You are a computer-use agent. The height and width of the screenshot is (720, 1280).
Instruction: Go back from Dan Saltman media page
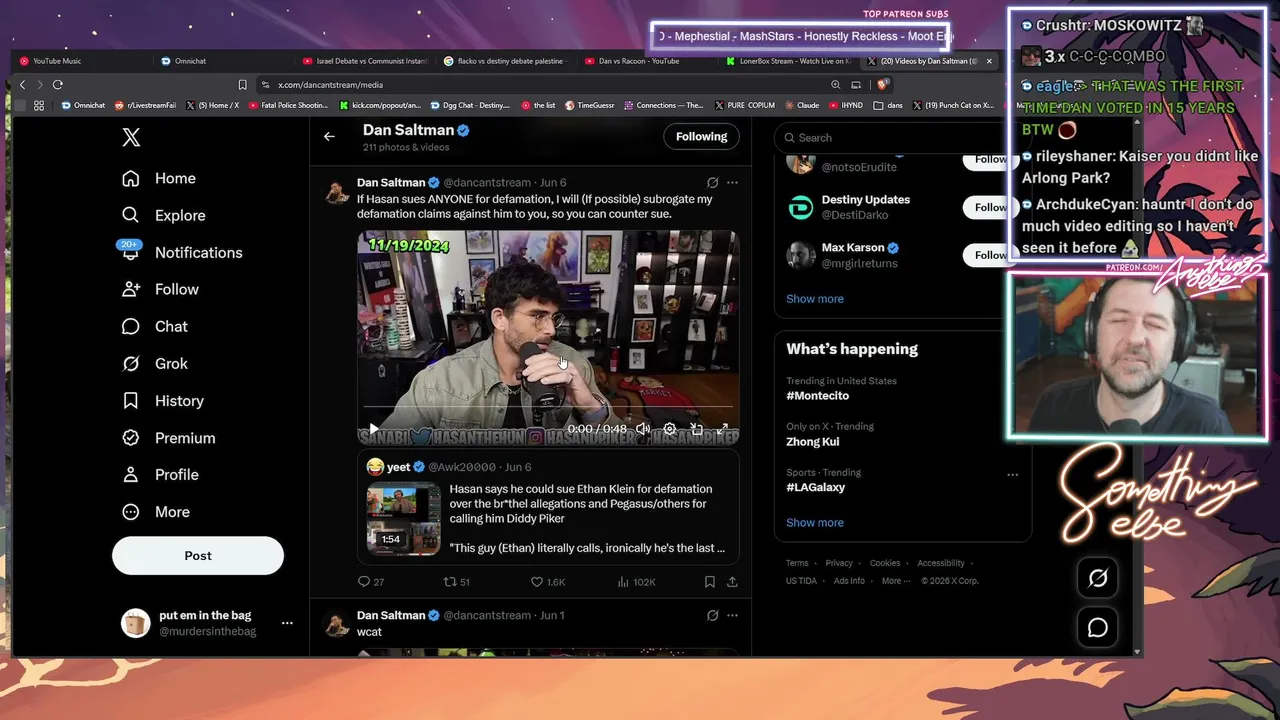coord(329,136)
